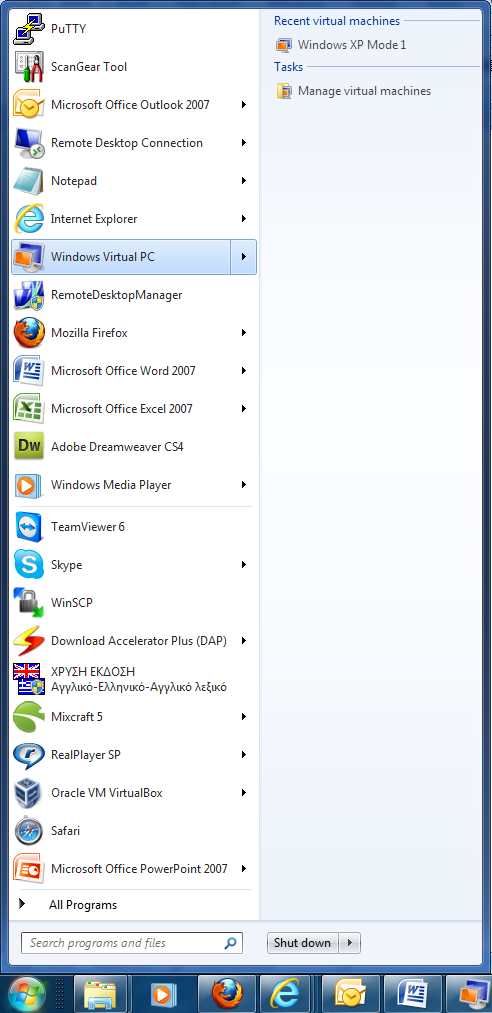Open the Notepad icon
The width and height of the screenshot is (492, 1013).
pyautogui.click(x=29, y=181)
